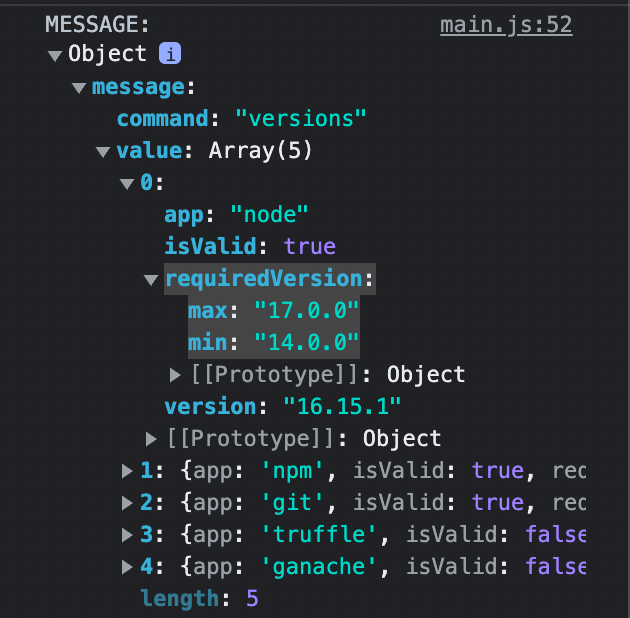Collapse array index 0 entry
Image resolution: width=630 pixels, height=618 pixels.
tap(127, 184)
